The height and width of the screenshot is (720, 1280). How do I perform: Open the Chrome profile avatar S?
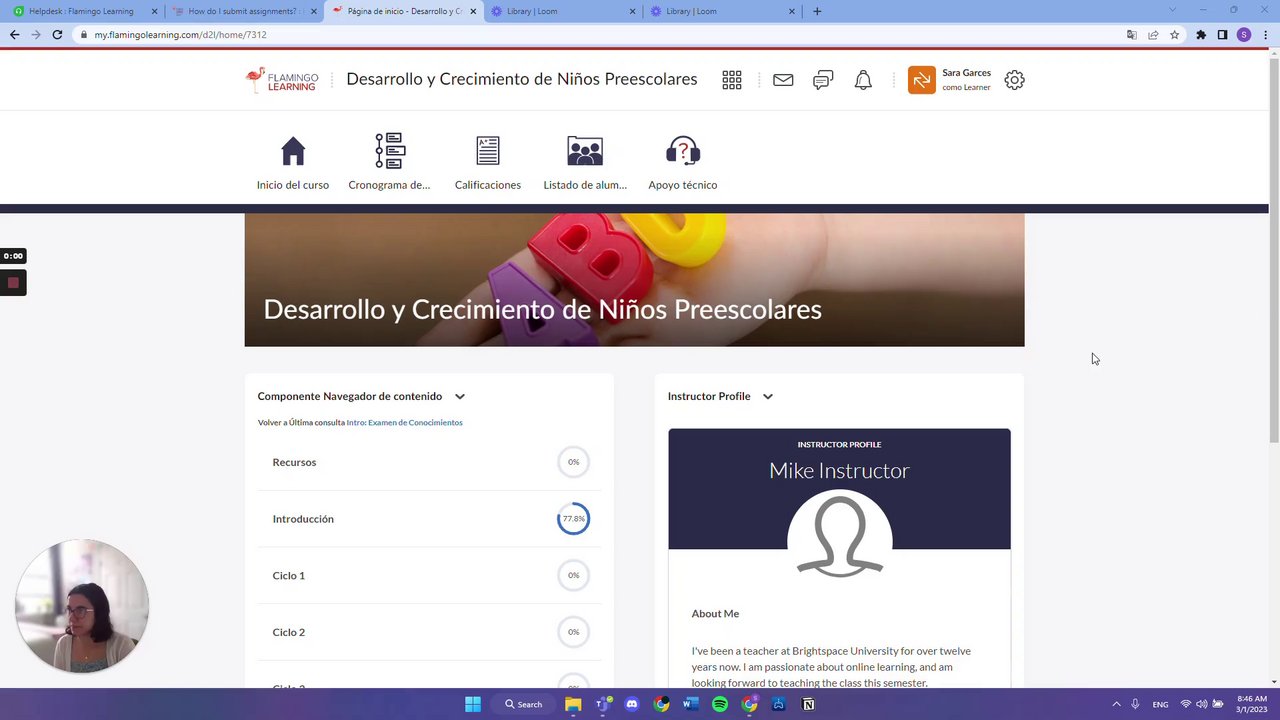pos(1244,35)
